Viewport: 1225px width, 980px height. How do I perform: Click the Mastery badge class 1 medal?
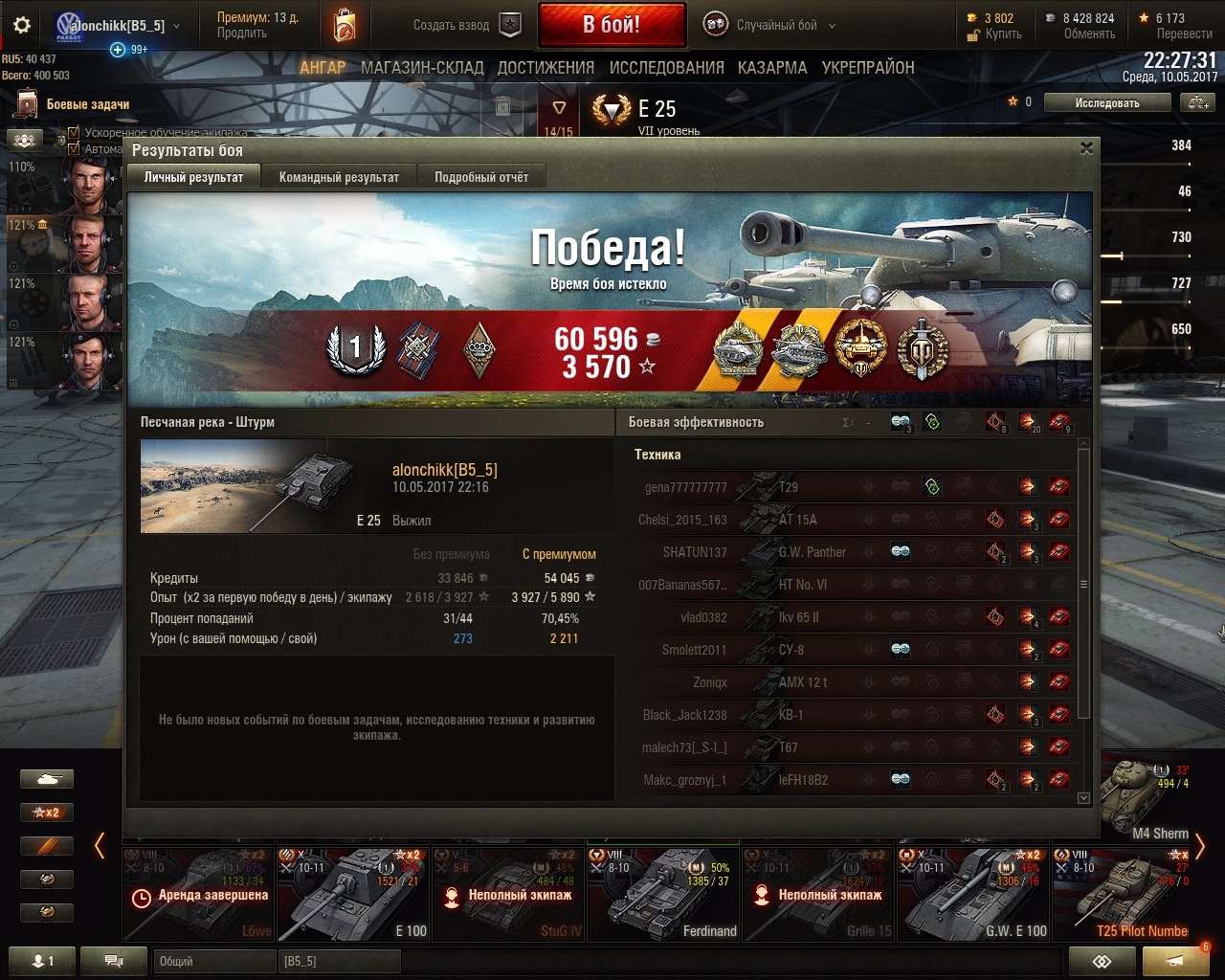click(355, 347)
